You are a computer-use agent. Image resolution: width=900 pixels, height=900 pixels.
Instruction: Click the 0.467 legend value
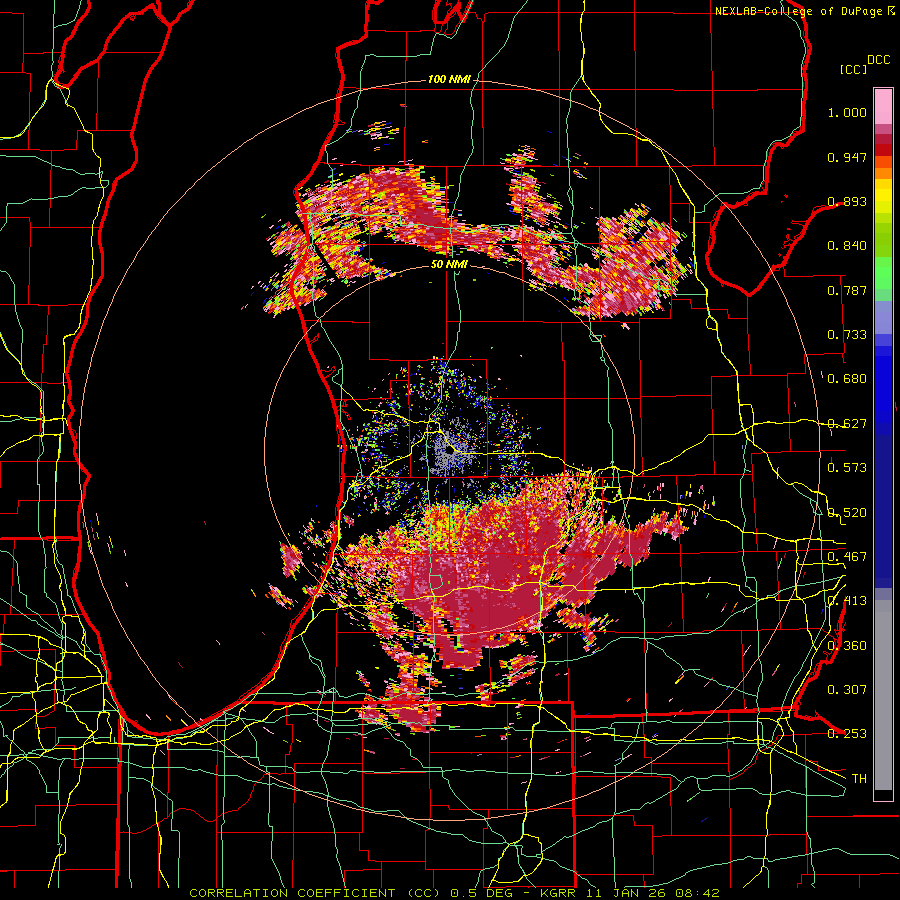click(x=847, y=557)
